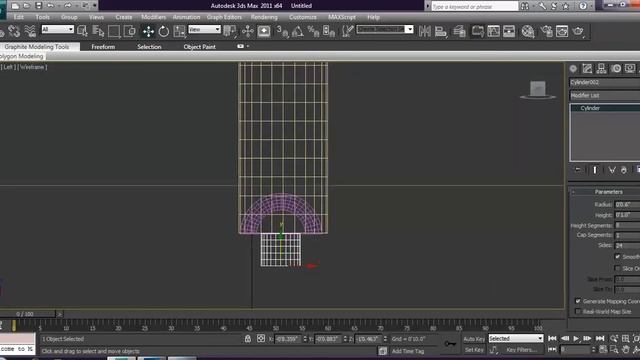640x360 pixels.
Task: Click the Use Pivot Point Center icon
Action: pos(230,31)
